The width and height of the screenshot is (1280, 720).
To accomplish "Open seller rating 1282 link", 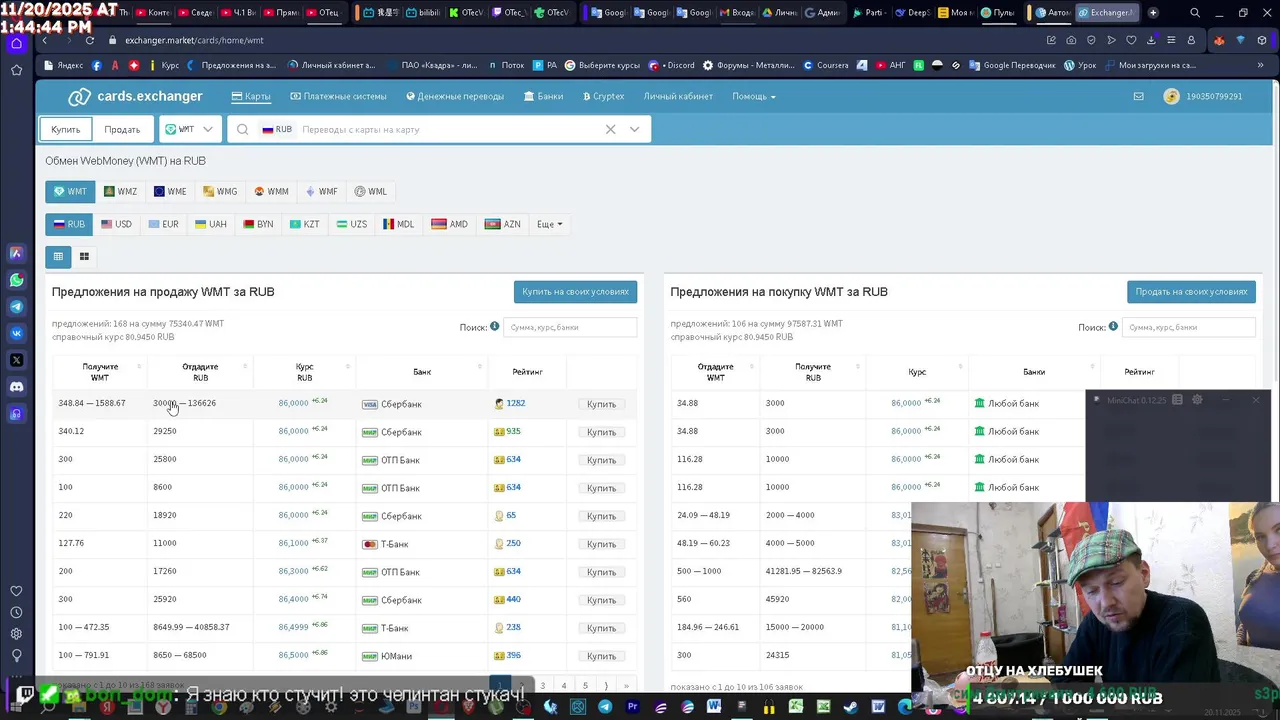I will point(515,403).
